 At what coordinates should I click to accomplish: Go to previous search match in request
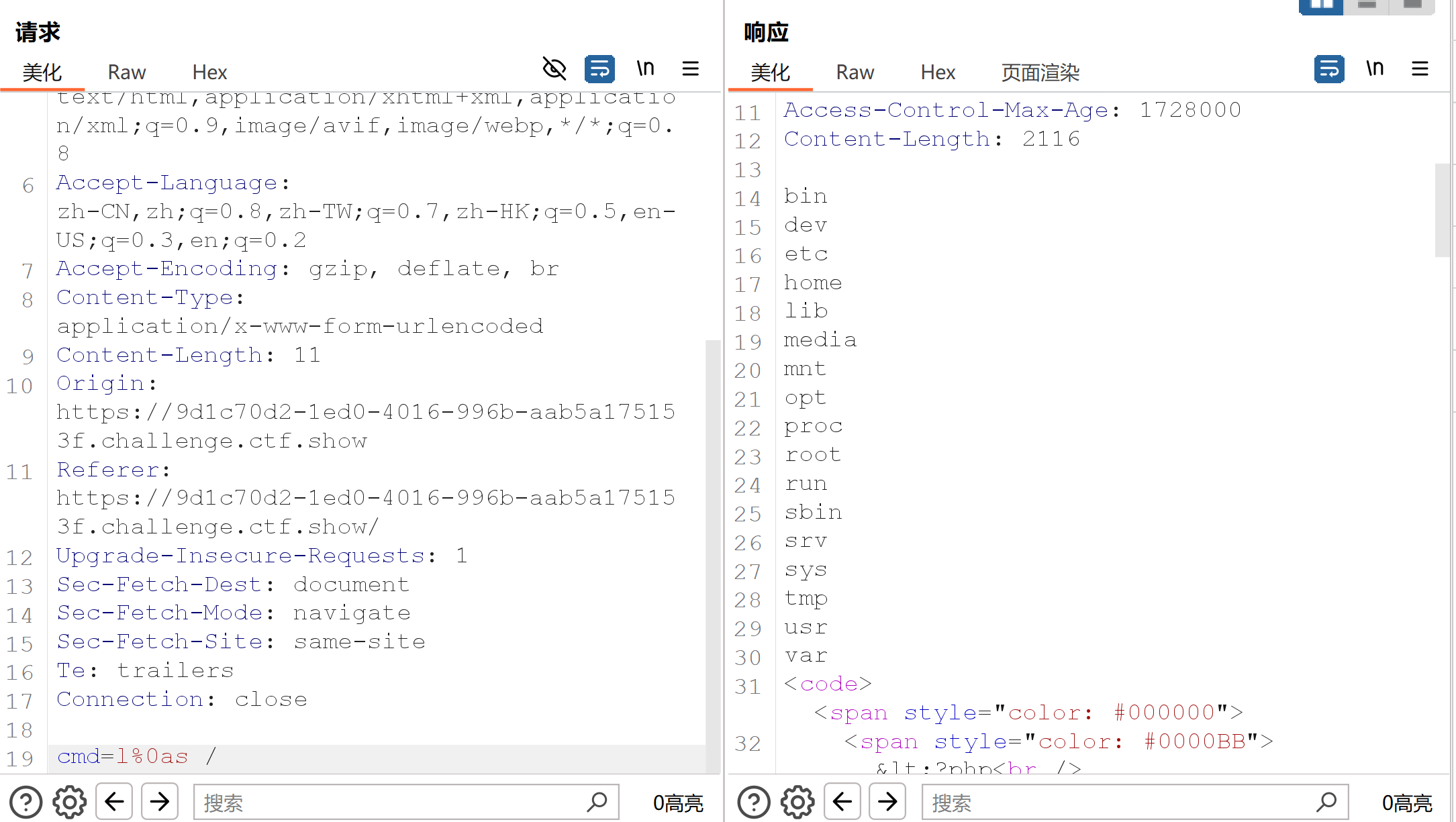pyautogui.click(x=115, y=802)
